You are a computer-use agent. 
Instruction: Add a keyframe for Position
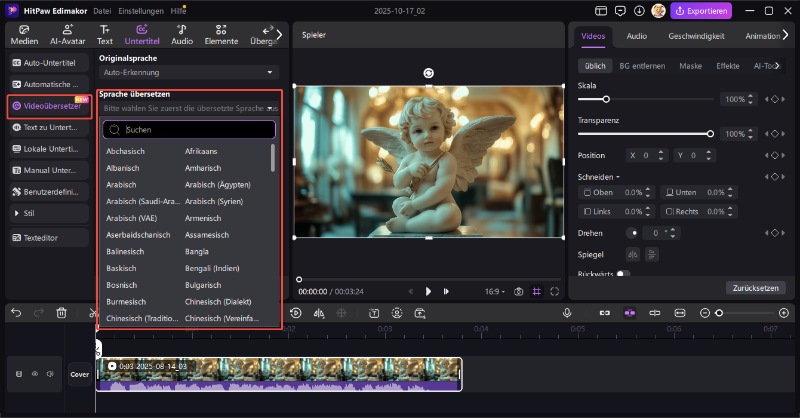point(774,155)
